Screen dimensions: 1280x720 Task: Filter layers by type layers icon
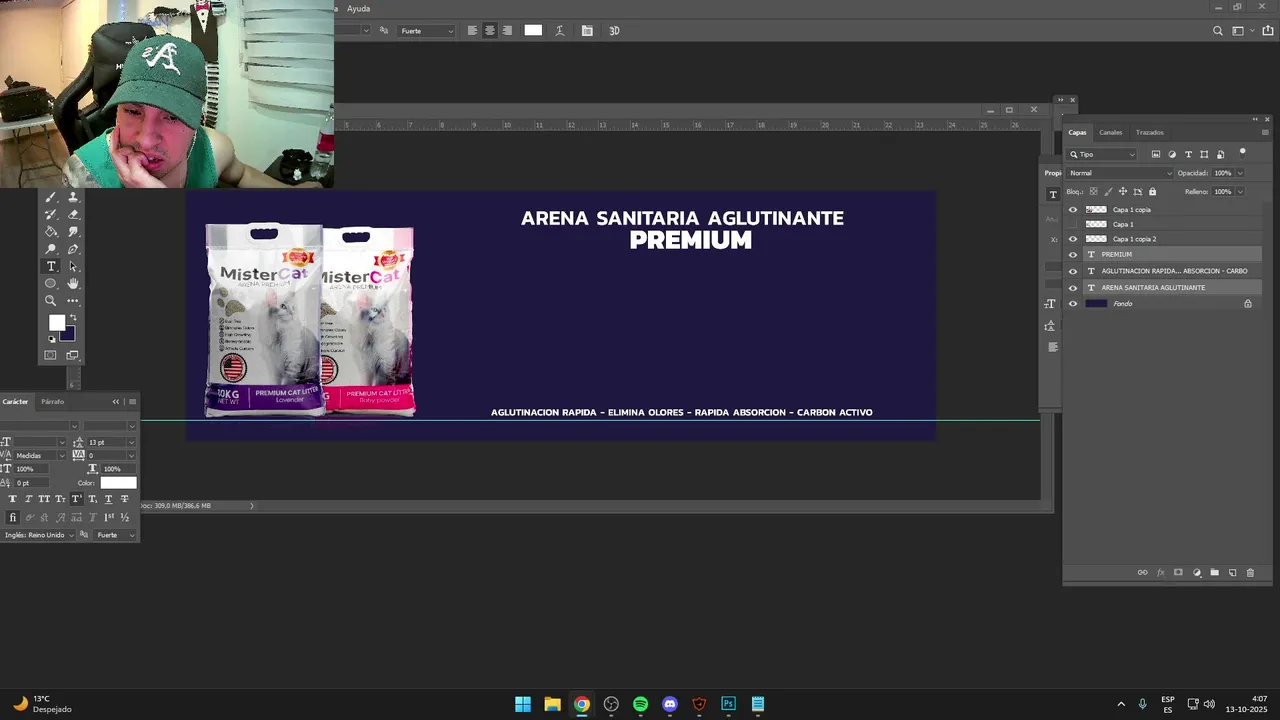pos(1188,154)
